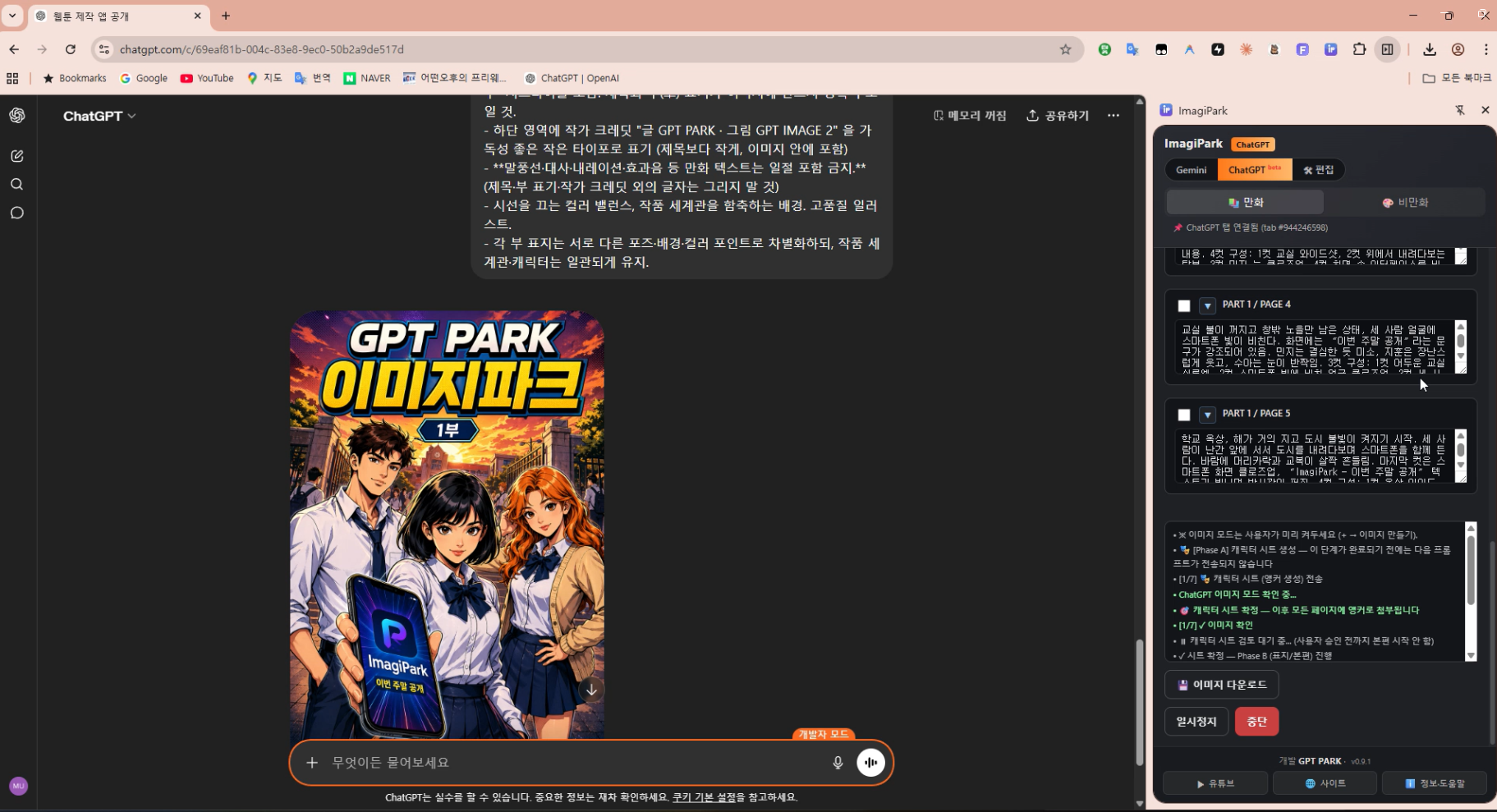Toggle the 메모리 꺼짐 memory indicator
This screenshot has height=812, width=1497.
coord(970,116)
